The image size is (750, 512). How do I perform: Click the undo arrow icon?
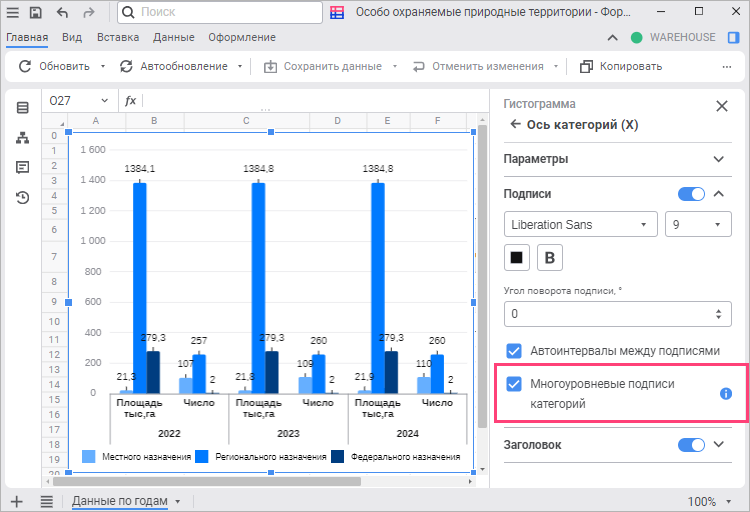point(63,12)
